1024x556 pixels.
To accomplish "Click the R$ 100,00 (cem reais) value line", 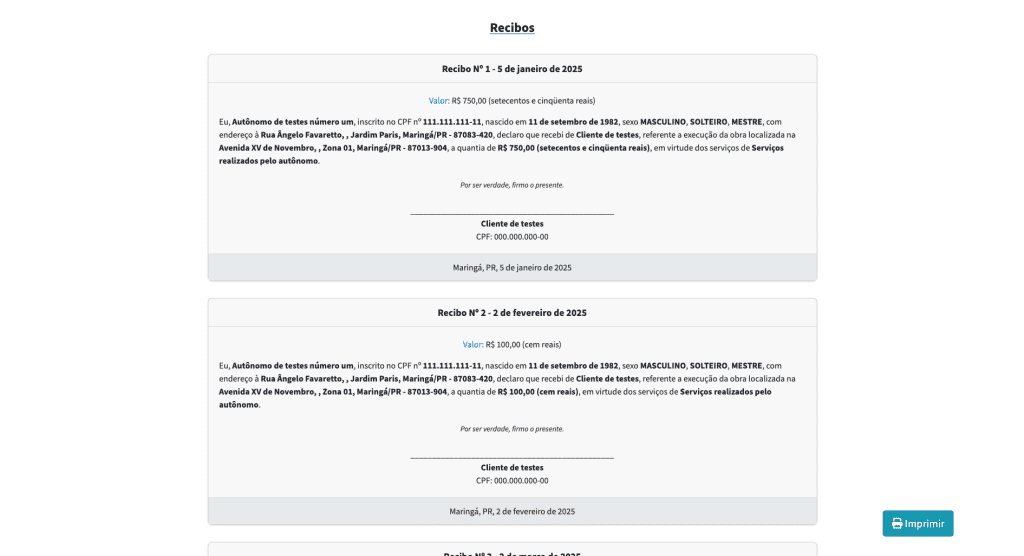I will click(x=523, y=345).
